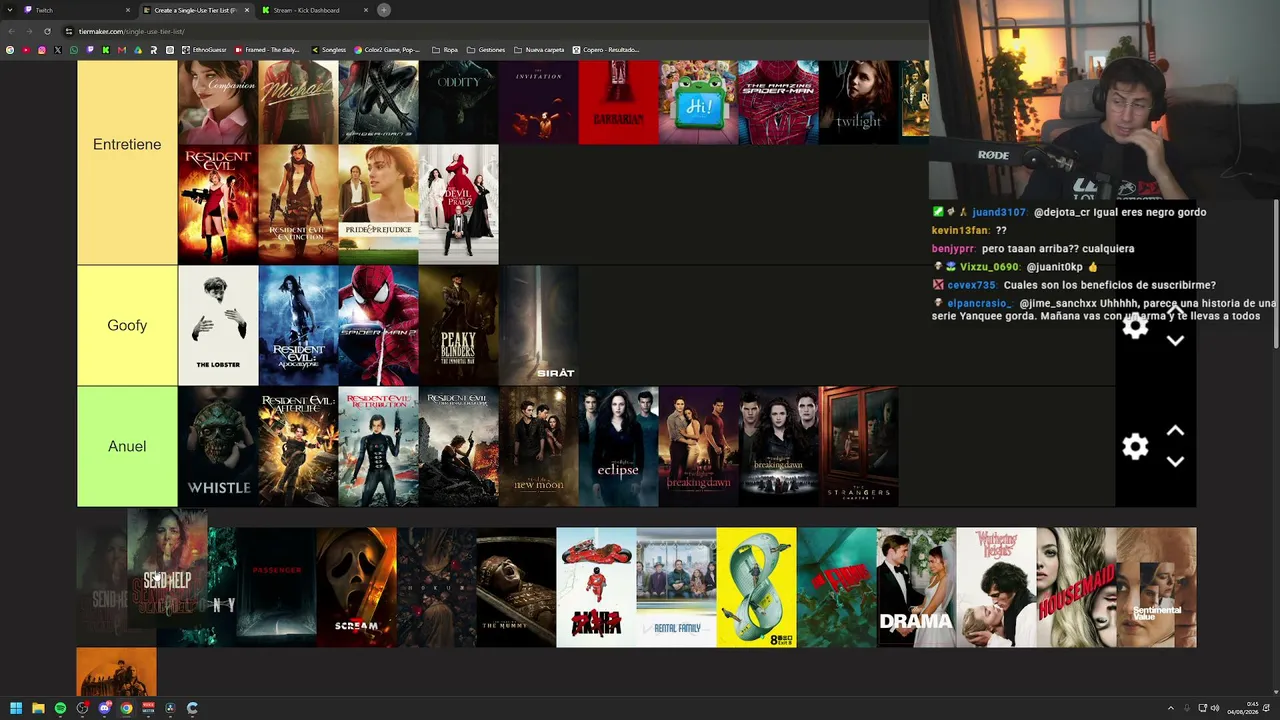The width and height of the screenshot is (1280, 720).
Task: Click the Goofy tier label
Action: [127, 325]
